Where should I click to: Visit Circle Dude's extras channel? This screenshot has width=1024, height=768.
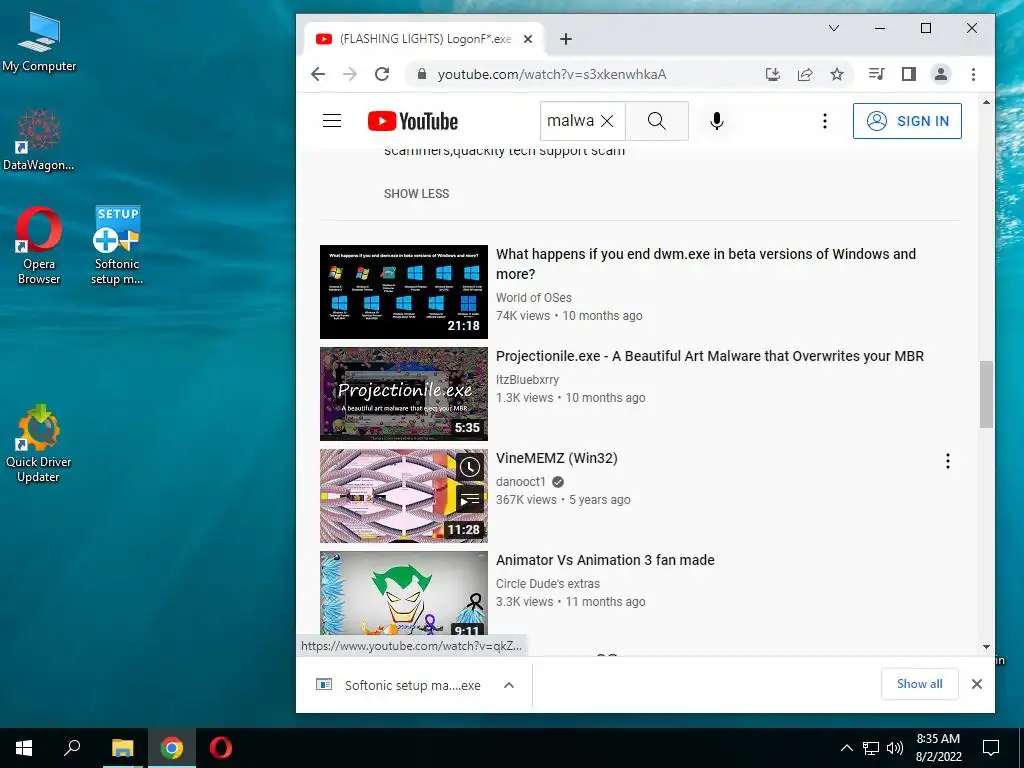(x=547, y=583)
